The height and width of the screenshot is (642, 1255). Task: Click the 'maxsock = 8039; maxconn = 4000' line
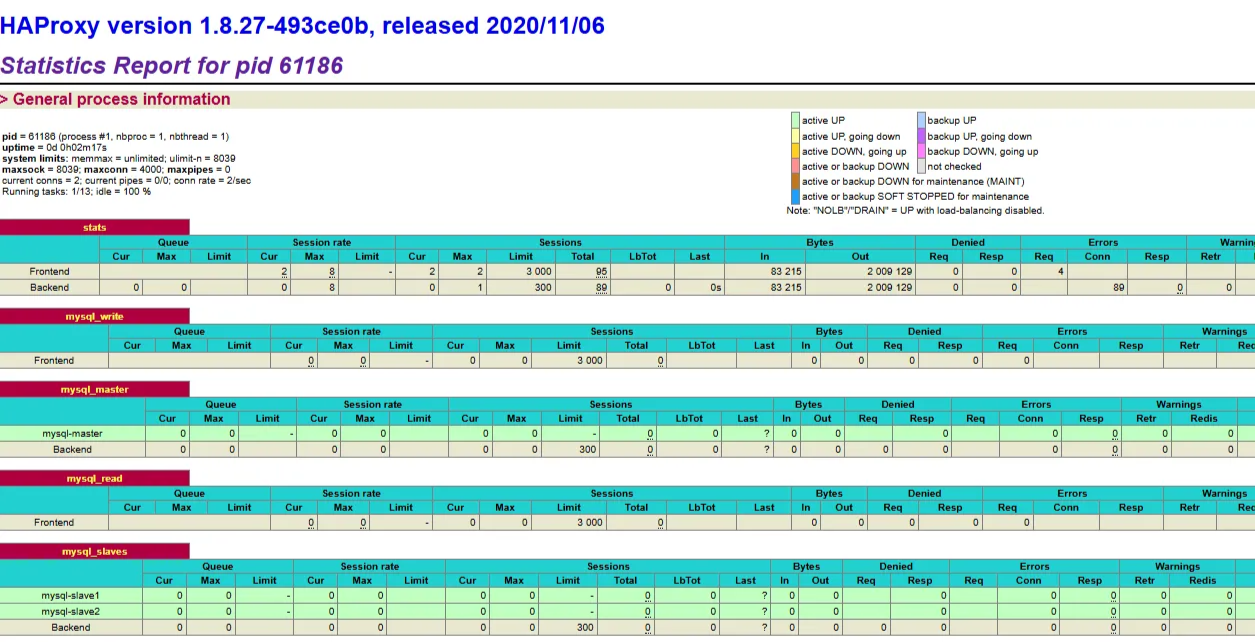[x=116, y=169]
